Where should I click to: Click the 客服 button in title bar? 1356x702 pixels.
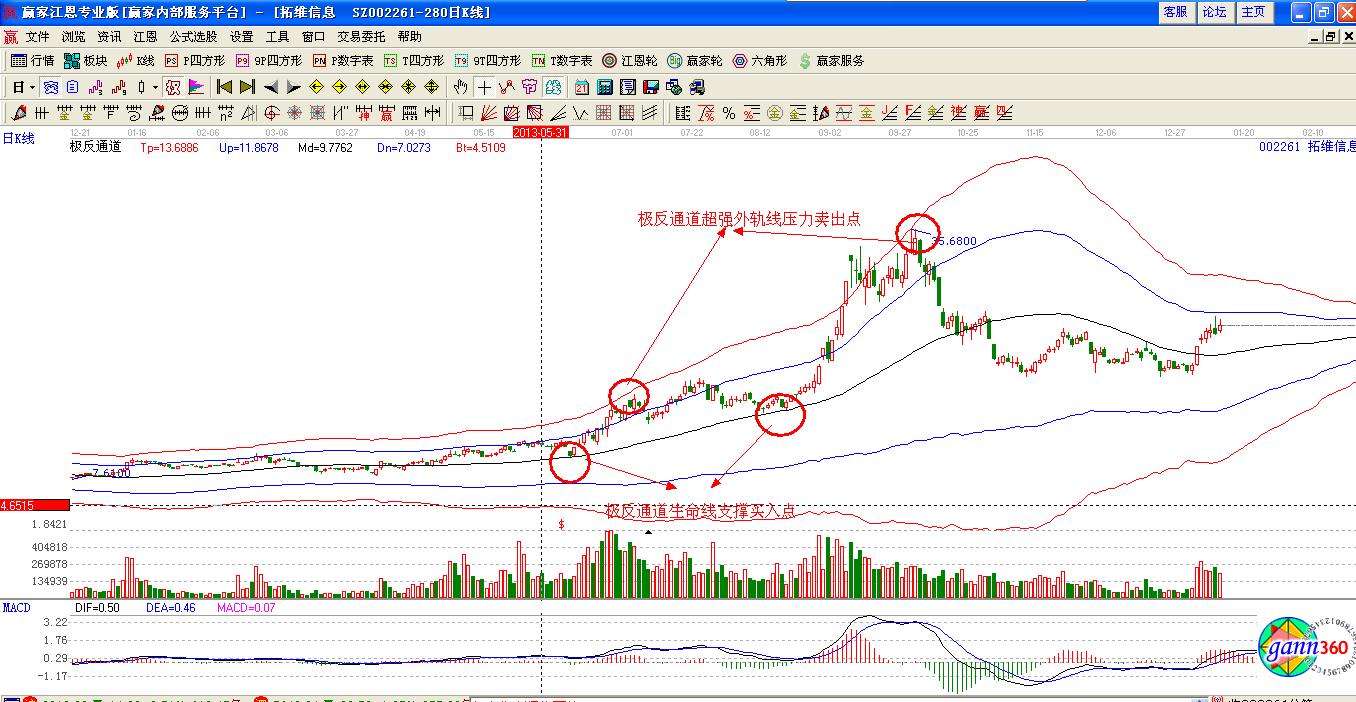1175,12
